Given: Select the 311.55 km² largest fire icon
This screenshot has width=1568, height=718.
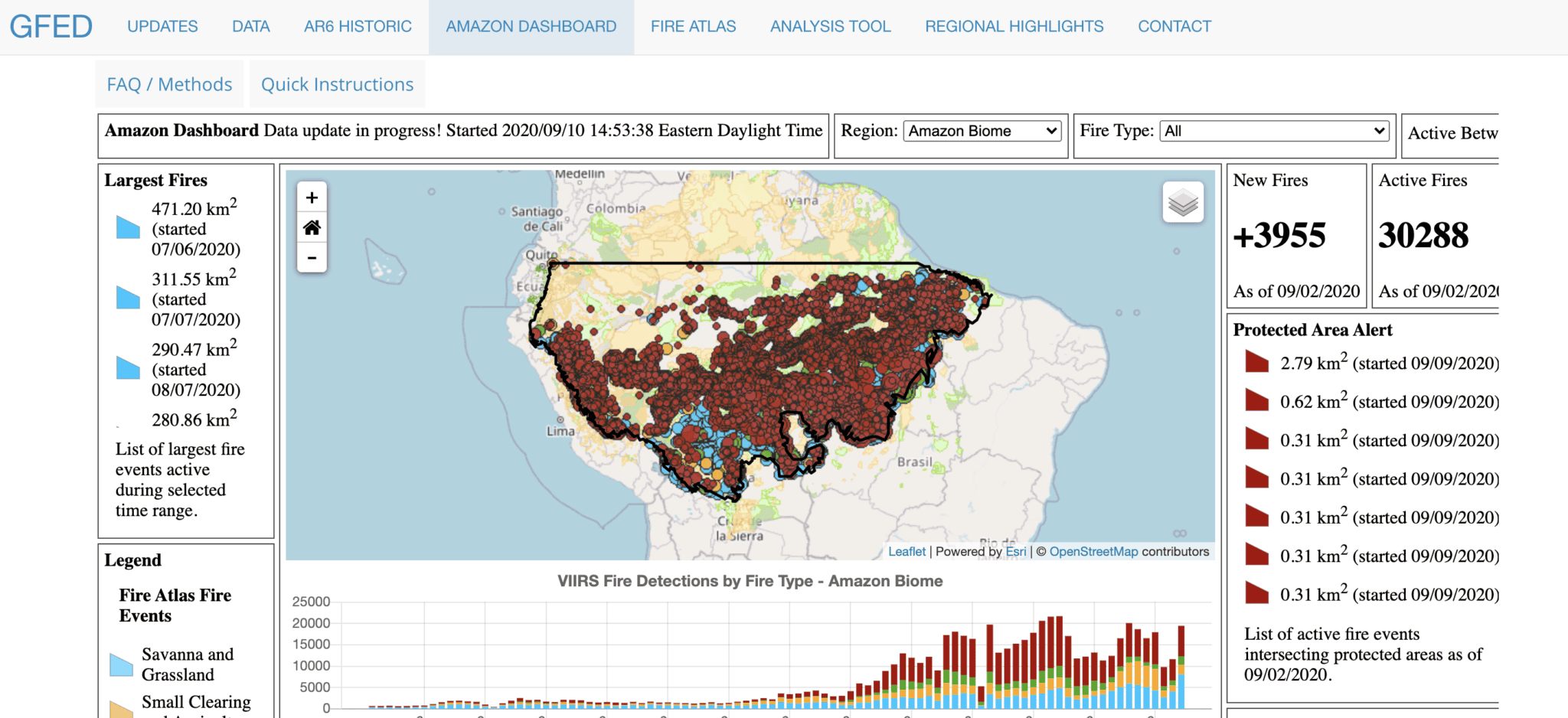Looking at the screenshot, I should [x=126, y=298].
